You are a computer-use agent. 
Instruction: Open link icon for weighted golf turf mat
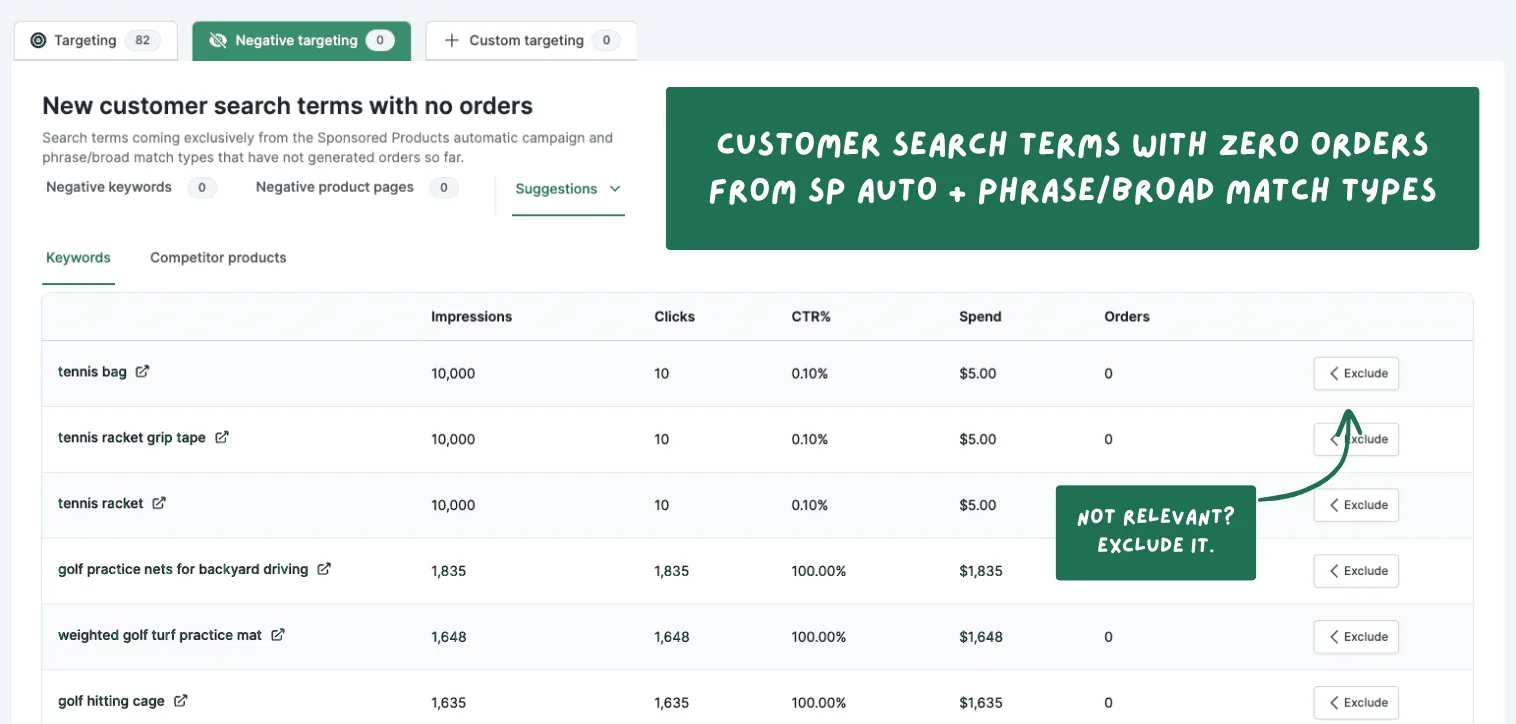(278, 635)
